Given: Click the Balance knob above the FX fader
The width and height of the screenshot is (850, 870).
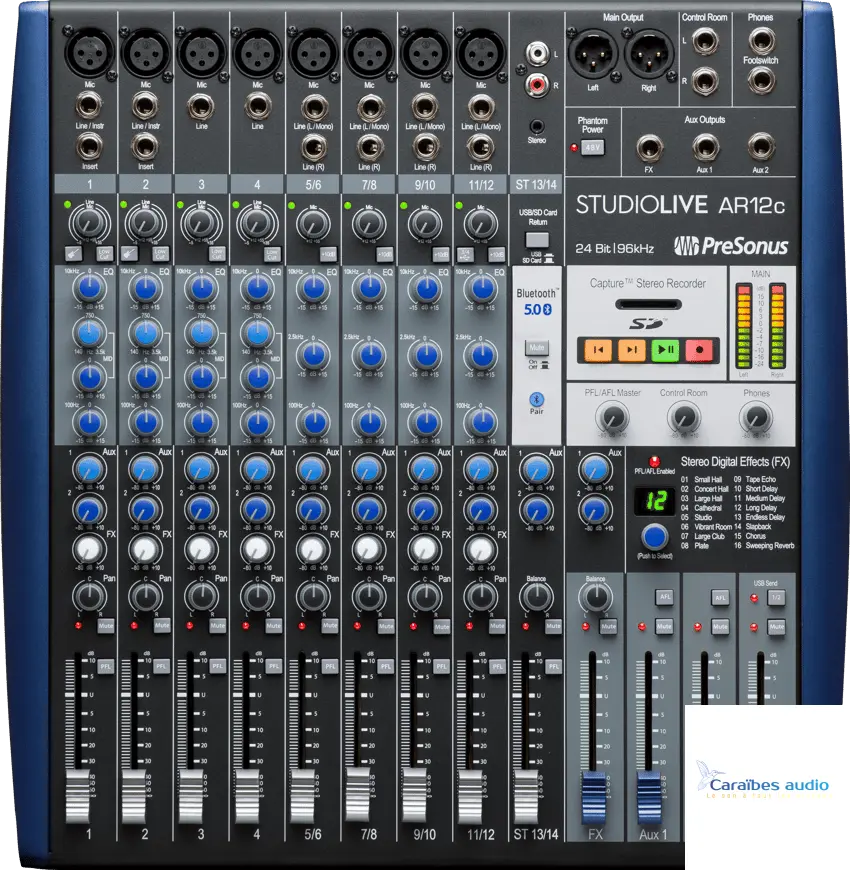Looking at the screenshot, I should pyautogui.click(x=595, y=597).
